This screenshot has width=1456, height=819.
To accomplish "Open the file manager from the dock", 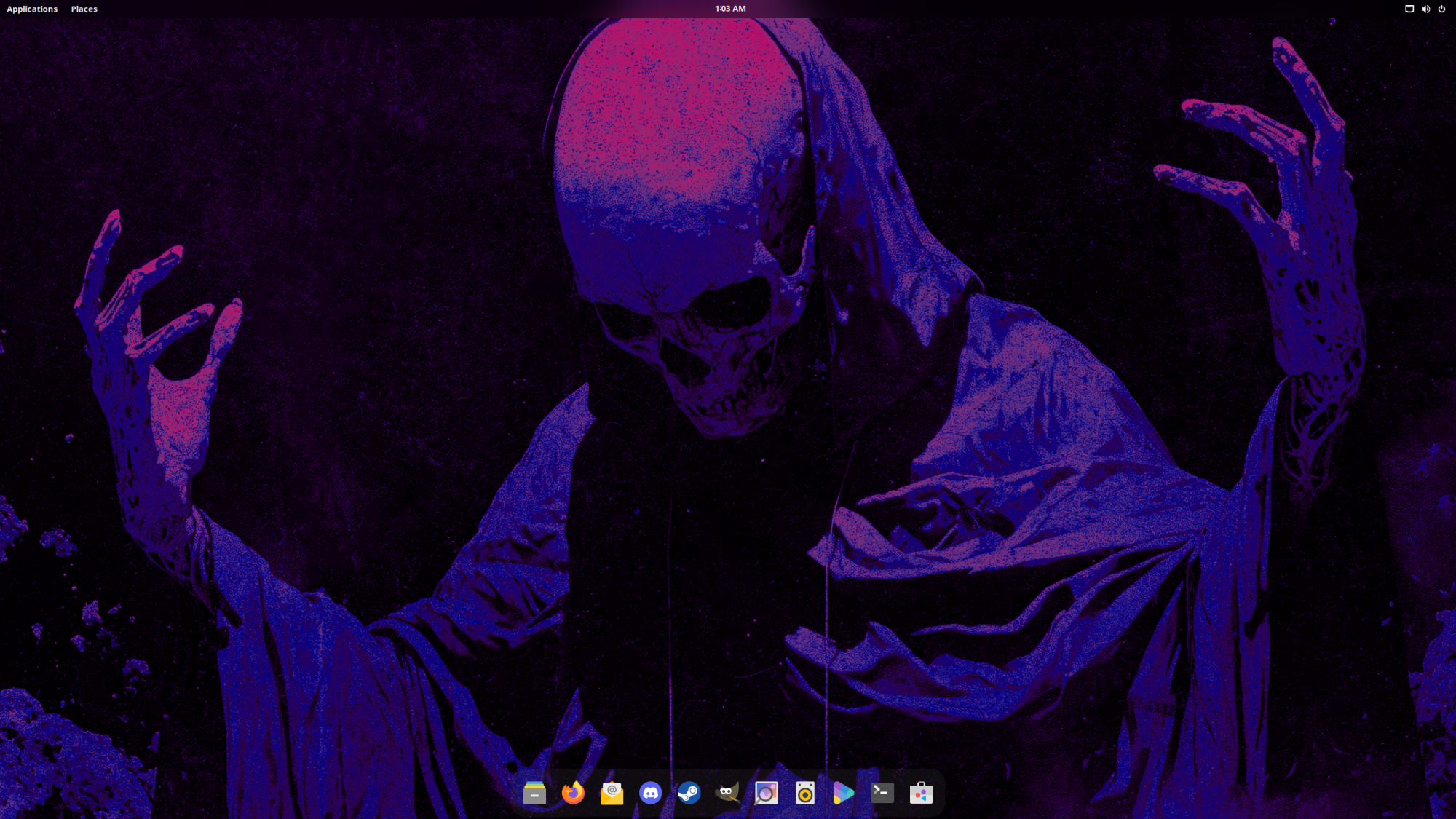I will (535, 793).
